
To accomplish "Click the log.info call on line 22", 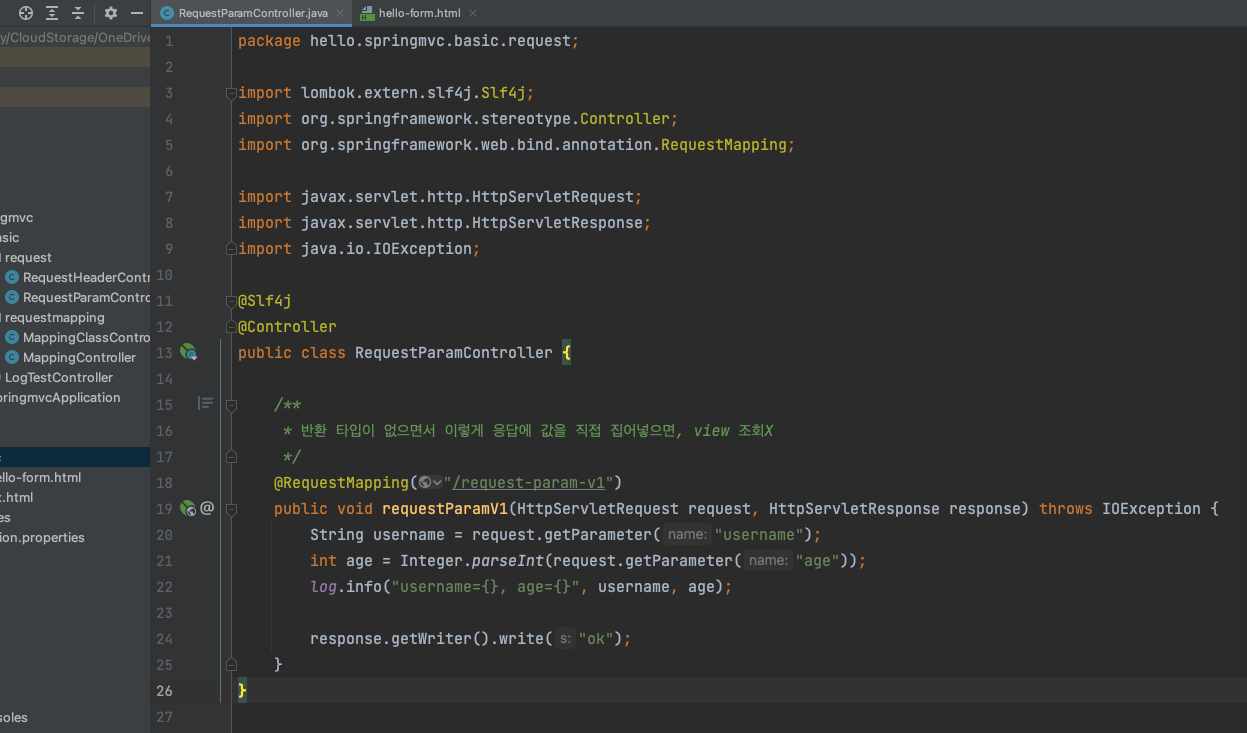I will pyautogui.click(x=345, y=586).
